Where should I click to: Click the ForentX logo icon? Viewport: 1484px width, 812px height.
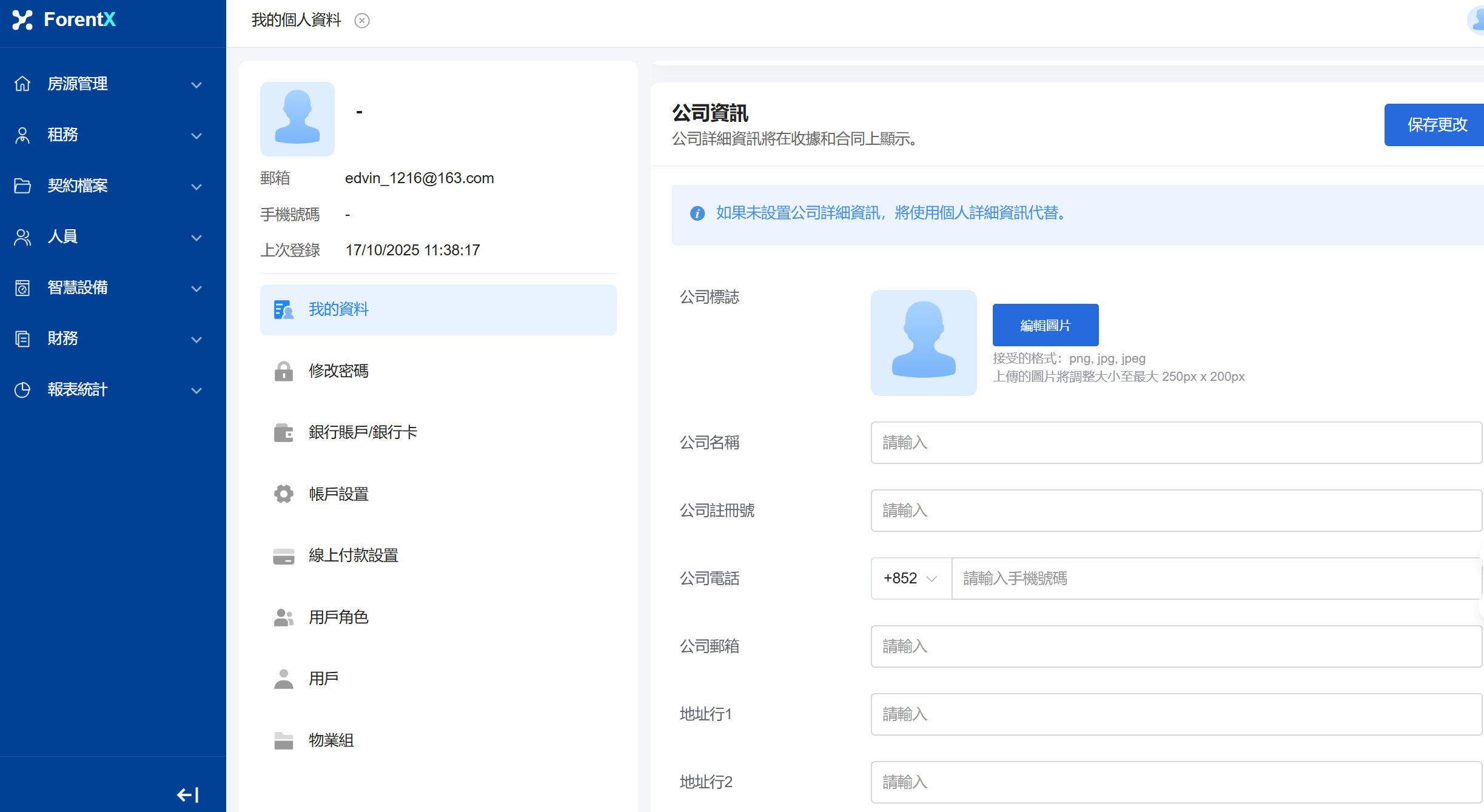tap(22, 19)
